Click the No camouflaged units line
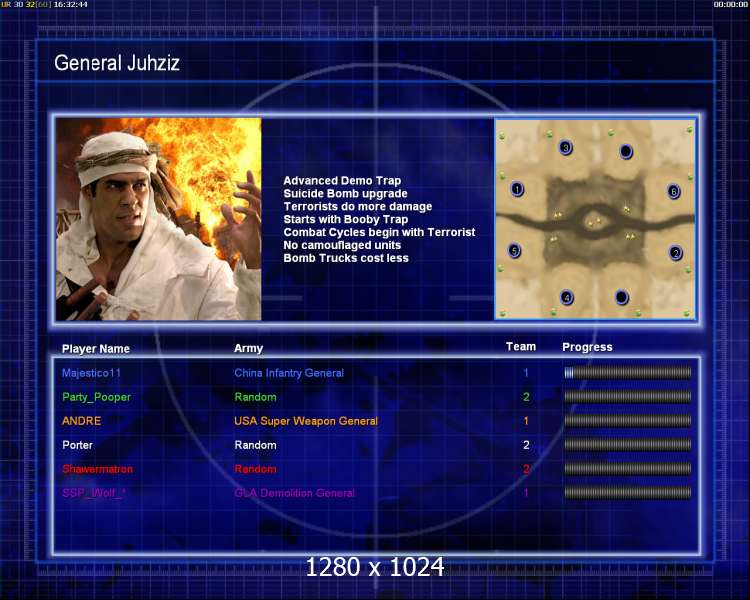 point(342,245)
